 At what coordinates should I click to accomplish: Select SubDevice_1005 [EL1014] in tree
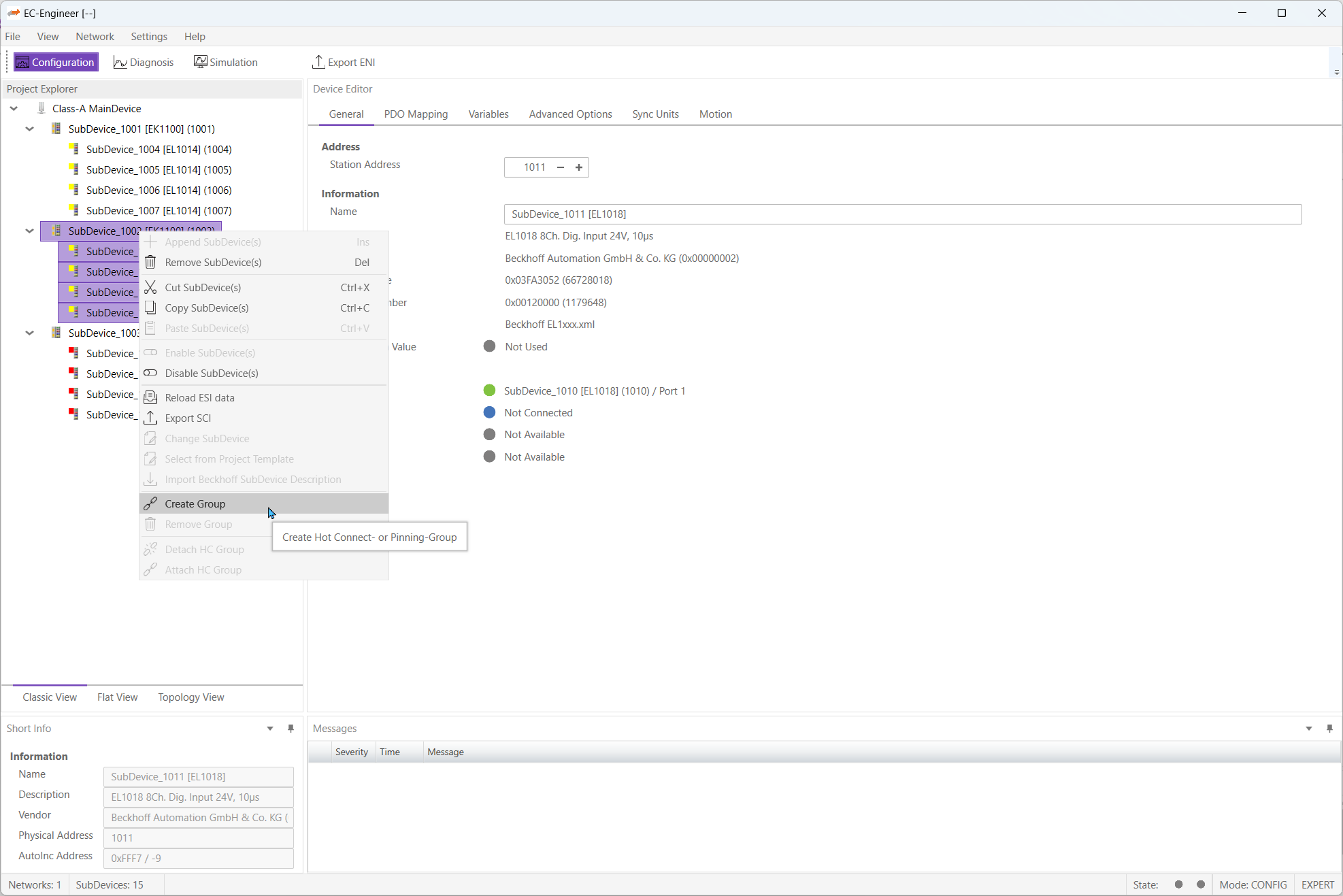[159, 170]
